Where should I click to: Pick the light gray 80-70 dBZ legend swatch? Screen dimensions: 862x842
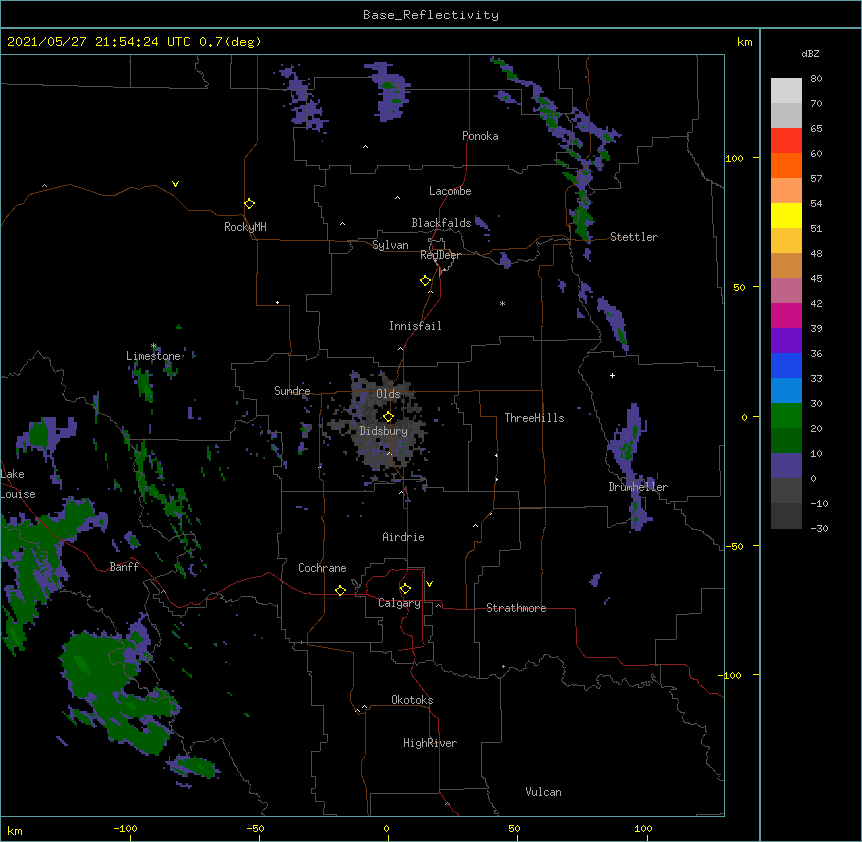pyautogui.click(x=786, y=91)
